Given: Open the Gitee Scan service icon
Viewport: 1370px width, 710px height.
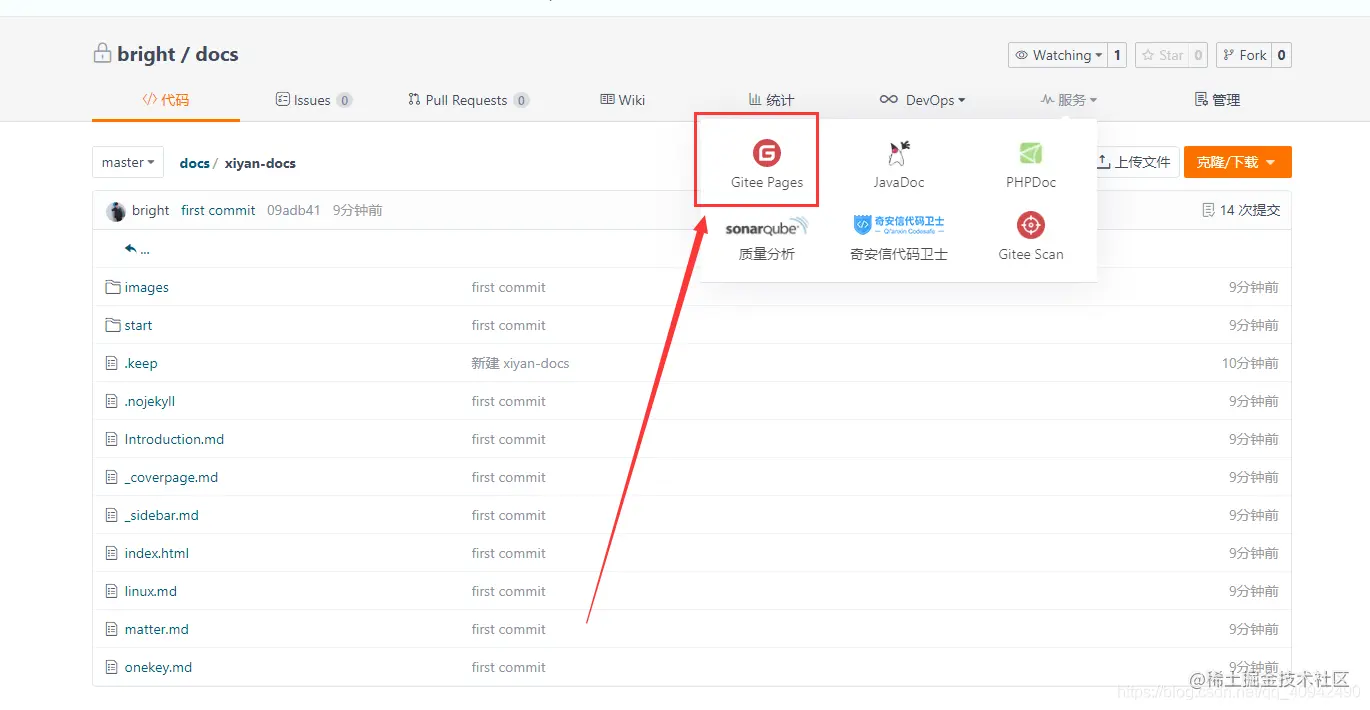Looking at the screenshot, I should click(x=1031, y=225).
